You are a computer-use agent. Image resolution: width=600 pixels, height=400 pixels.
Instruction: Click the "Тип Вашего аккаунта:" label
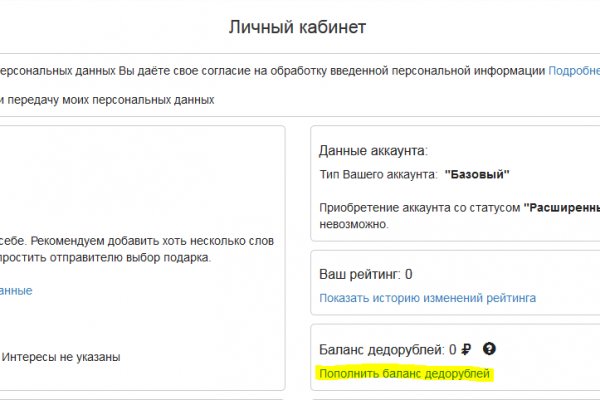tap(378, 174)
